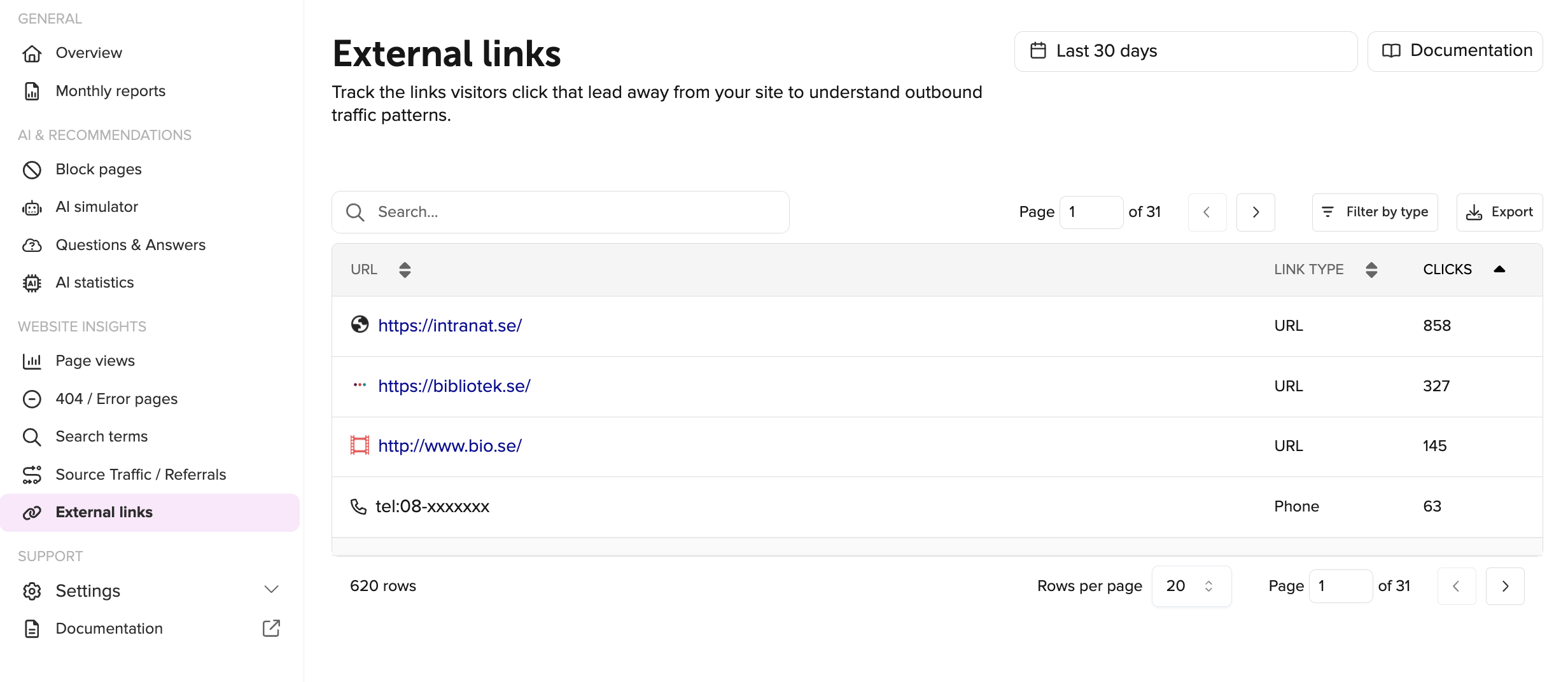
Task: Open the Overview menu item
Action: pyautogui.click(x=88, y=53)
